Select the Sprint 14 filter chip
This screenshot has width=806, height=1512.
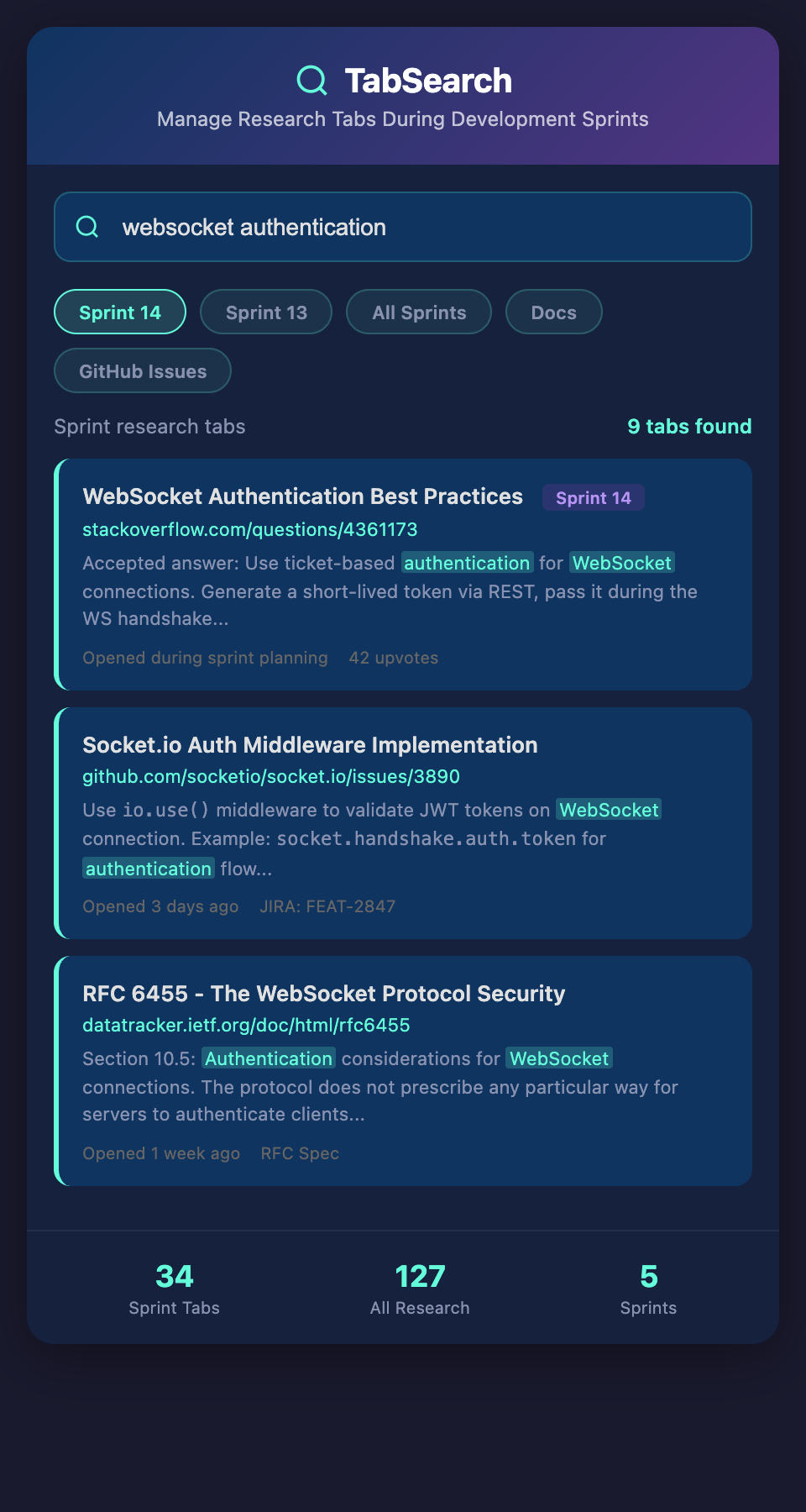click(120, 312)
